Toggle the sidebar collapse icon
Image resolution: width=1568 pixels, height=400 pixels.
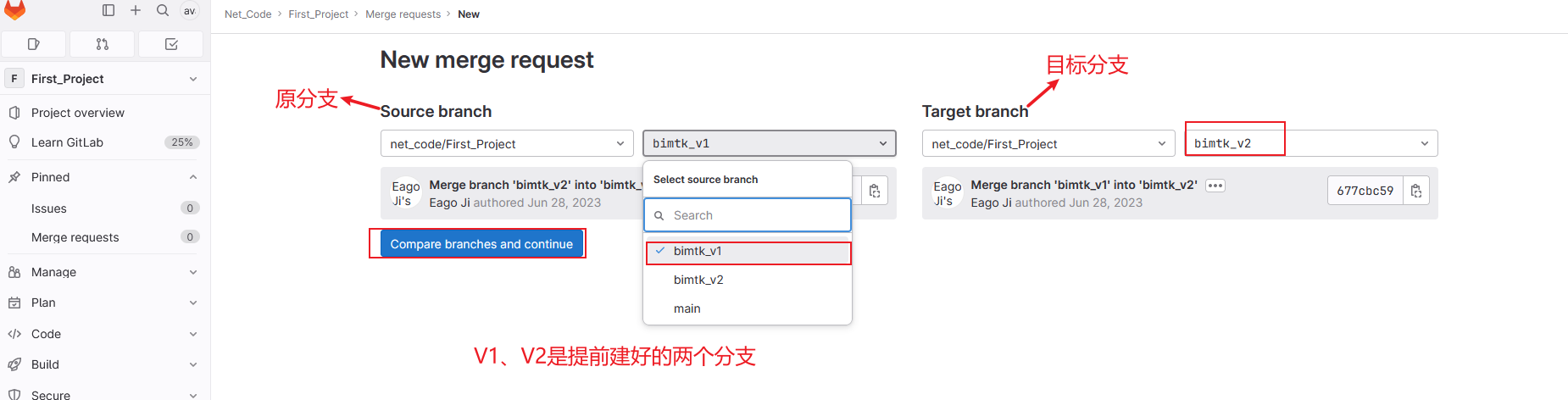coord(108,10)
